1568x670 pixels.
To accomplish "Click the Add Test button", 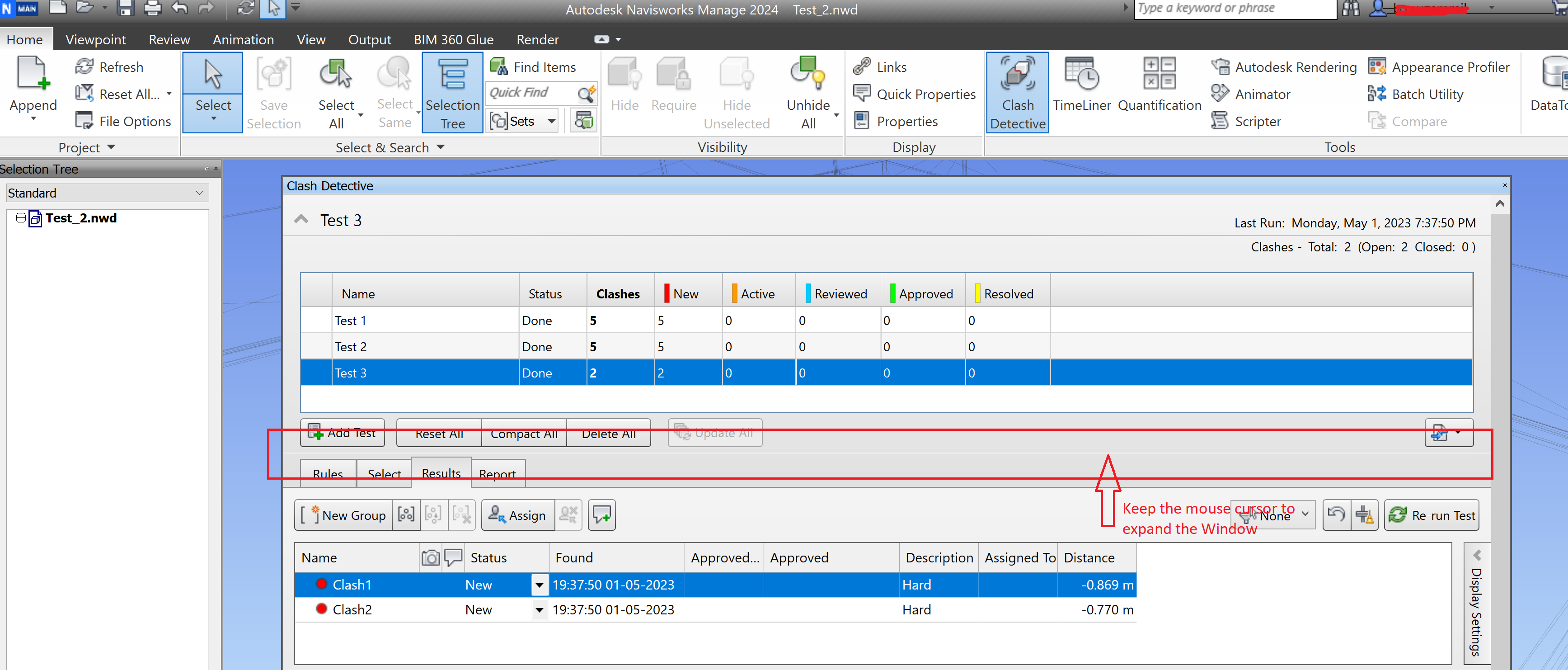I will 342,433.
